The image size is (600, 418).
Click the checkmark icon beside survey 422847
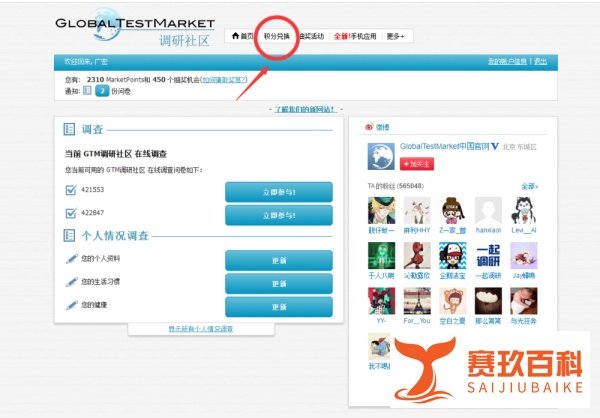pos(71,213)
